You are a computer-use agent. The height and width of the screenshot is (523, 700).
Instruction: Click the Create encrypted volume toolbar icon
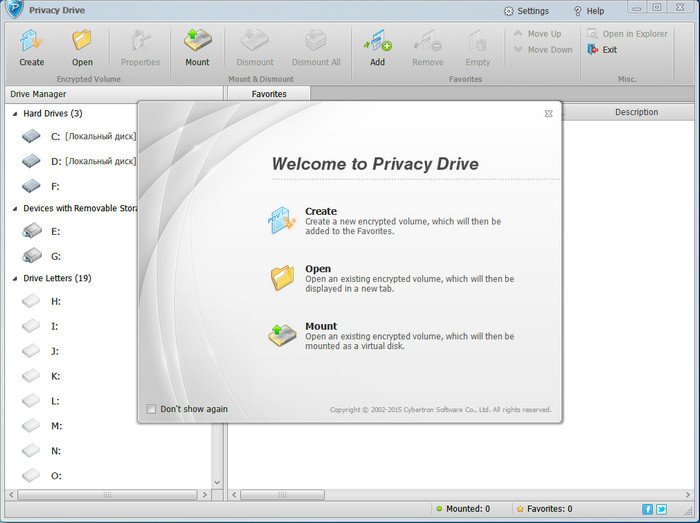click(31, 41)
